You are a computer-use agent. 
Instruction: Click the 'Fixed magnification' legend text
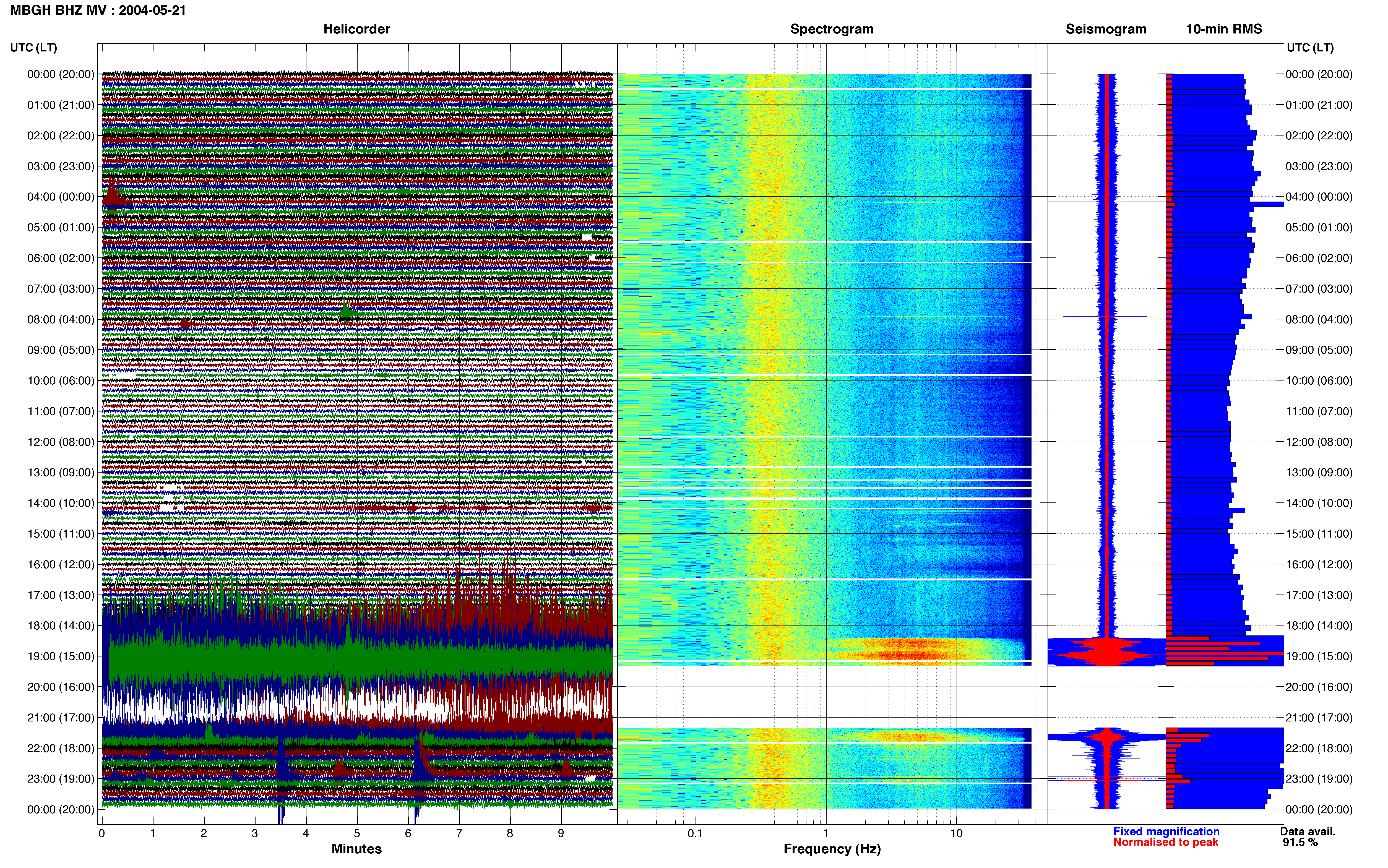click(1166, 831)
